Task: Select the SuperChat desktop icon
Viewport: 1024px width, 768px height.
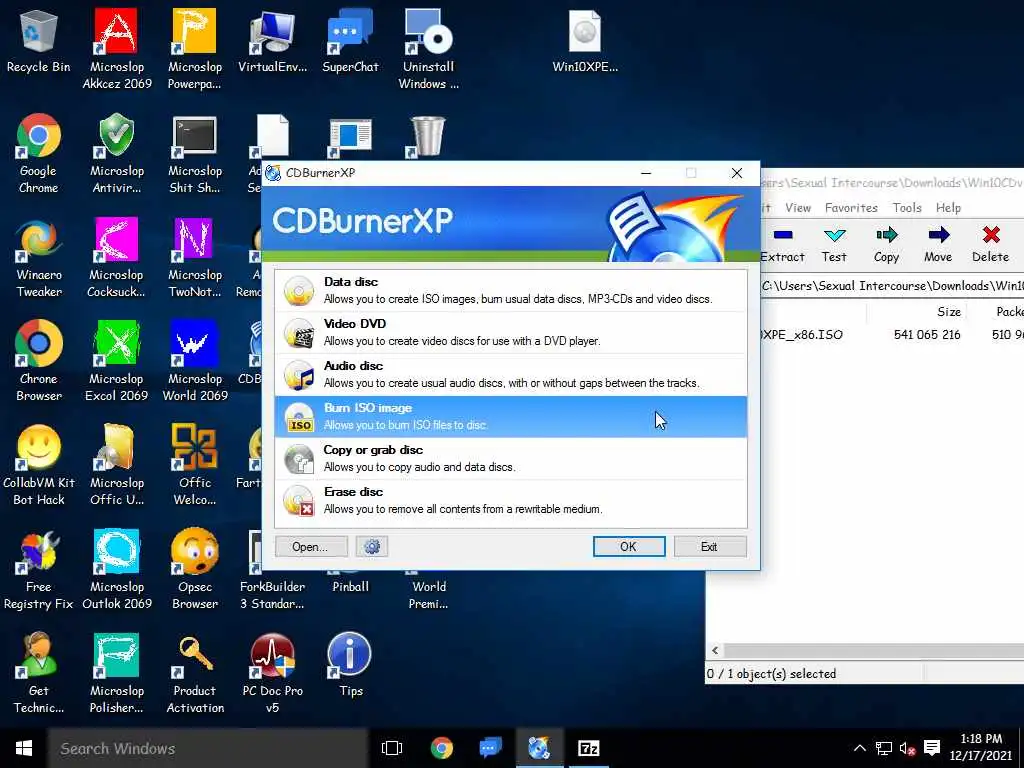Action: [351, 42]
